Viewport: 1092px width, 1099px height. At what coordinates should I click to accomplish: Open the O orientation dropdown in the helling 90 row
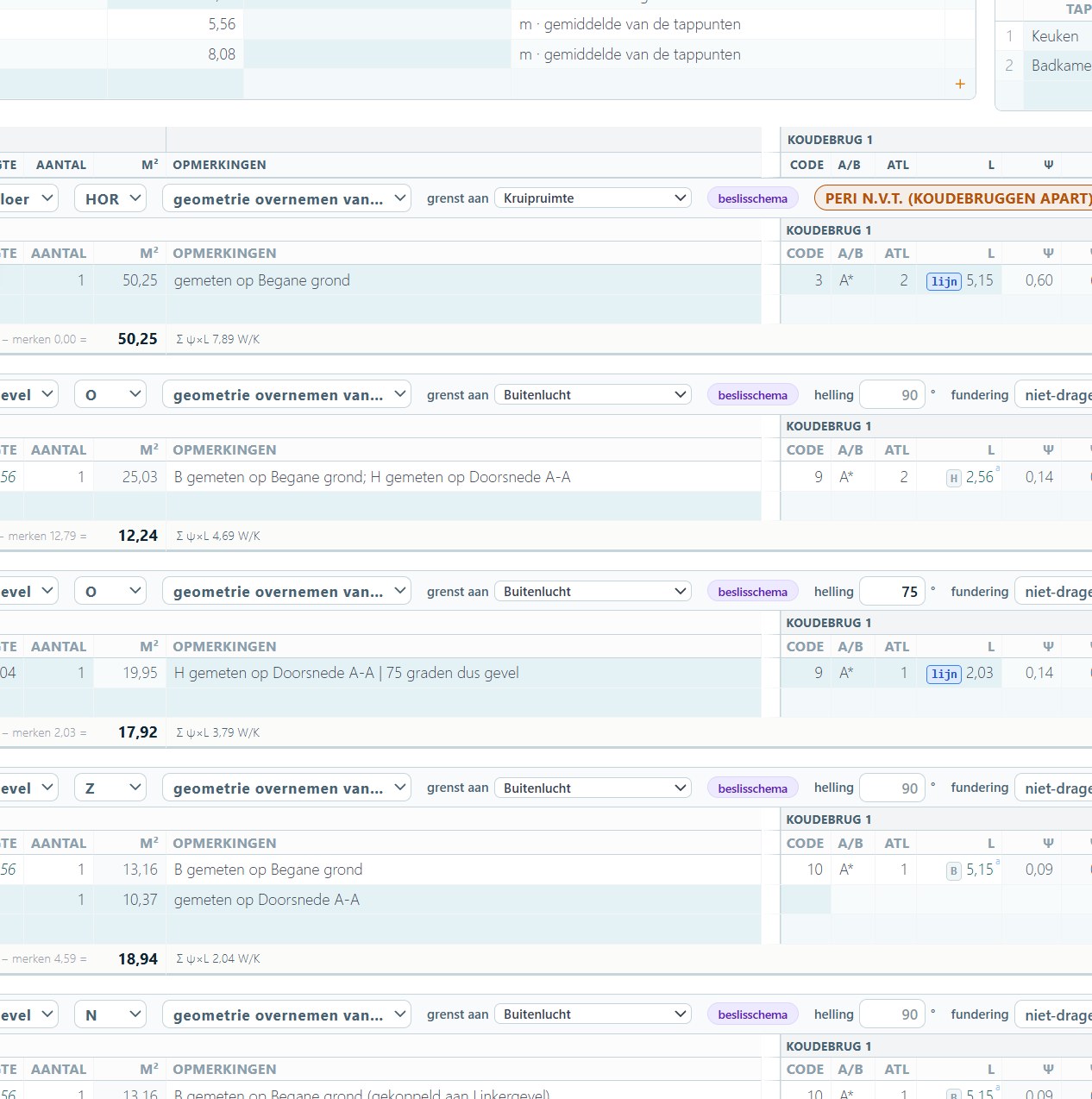[x=110, y=394]
